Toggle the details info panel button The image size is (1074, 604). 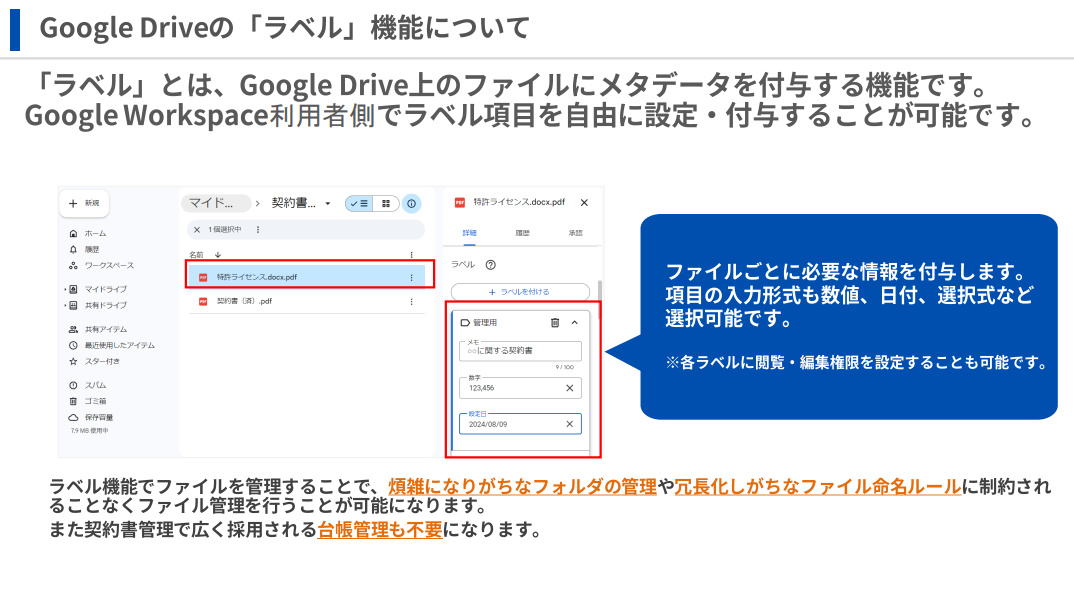pos(411,203)
